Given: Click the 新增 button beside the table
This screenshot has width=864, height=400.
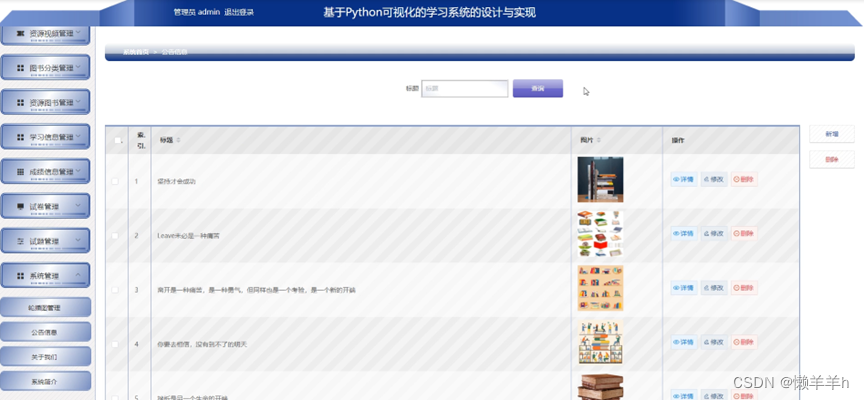Looking at the screenshot, I should (831, 134).
